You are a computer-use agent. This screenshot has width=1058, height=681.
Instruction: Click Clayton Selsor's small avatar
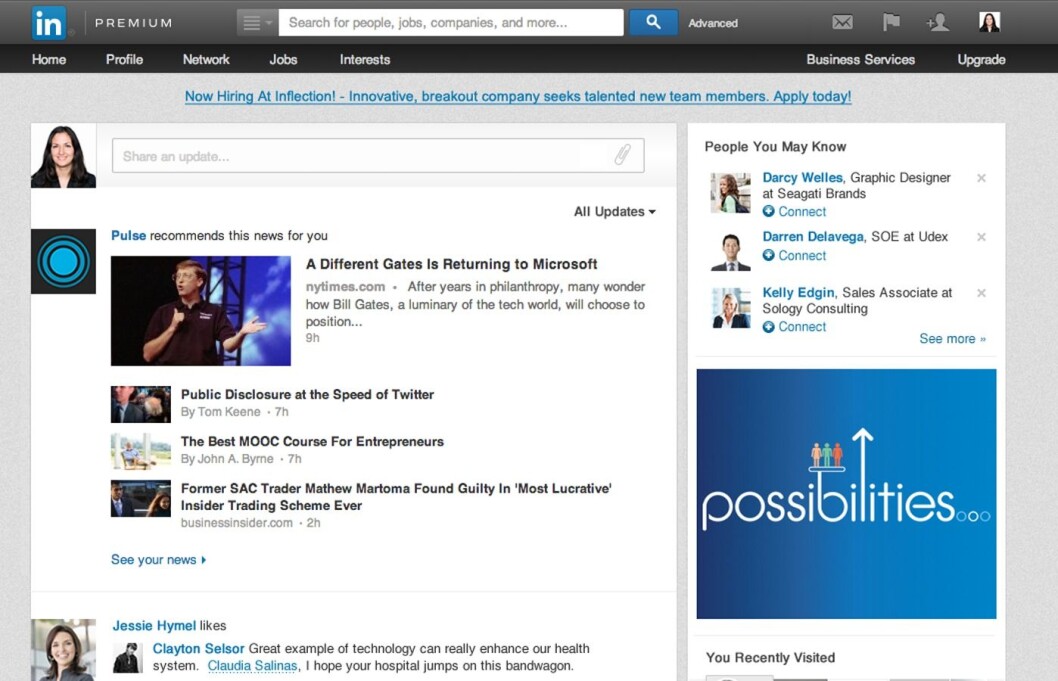(x=128, y=658)
